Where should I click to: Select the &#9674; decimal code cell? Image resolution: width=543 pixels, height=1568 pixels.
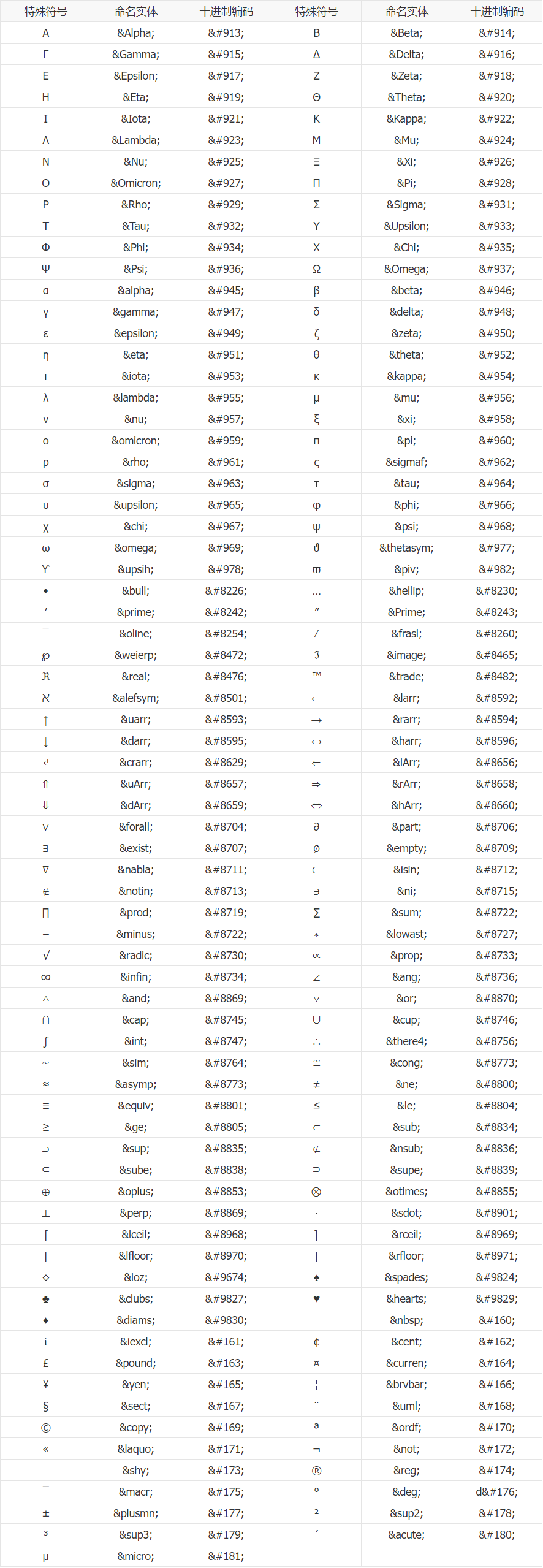[x=226, y=1277]
